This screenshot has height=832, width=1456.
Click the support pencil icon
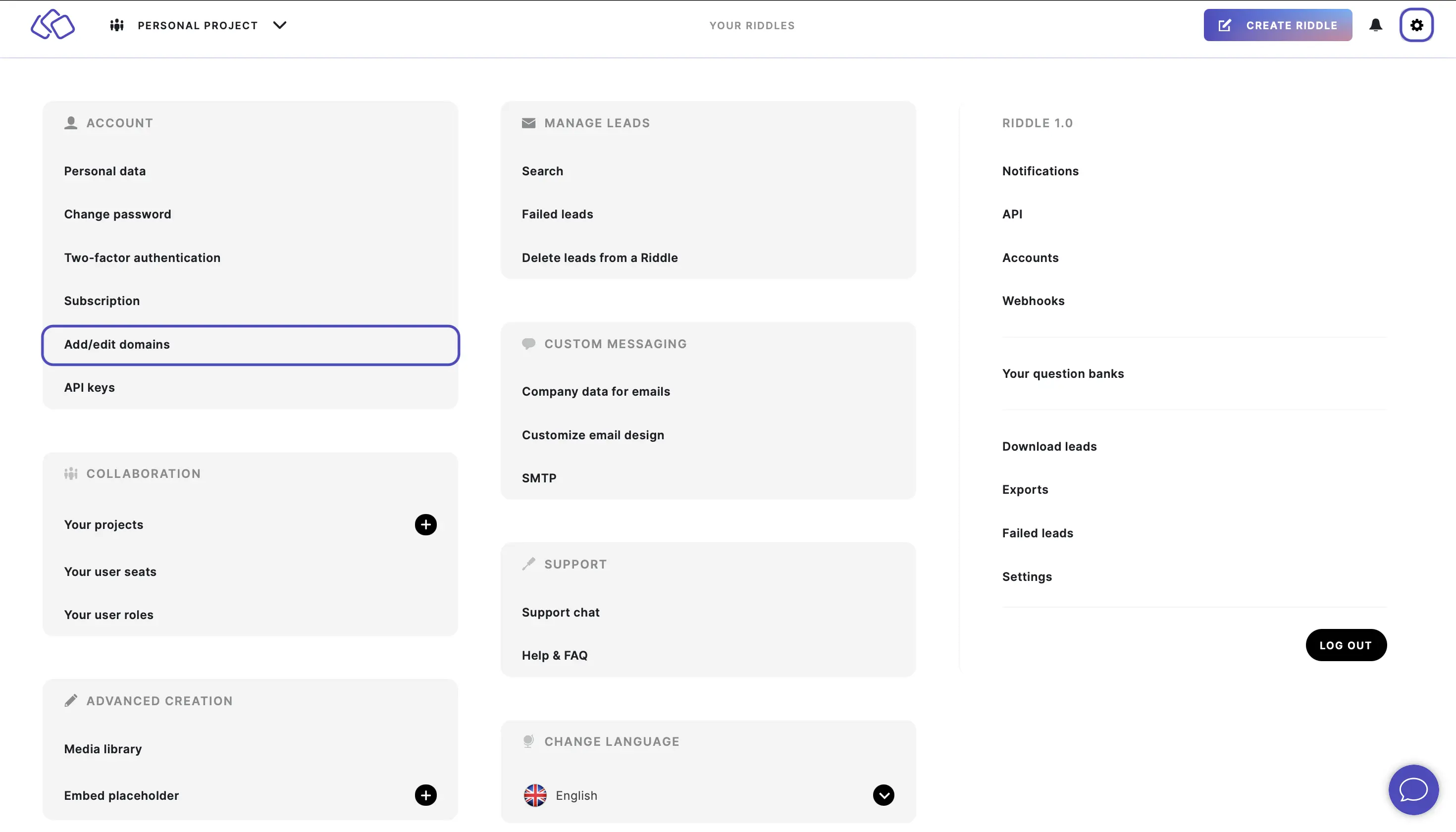528,564
